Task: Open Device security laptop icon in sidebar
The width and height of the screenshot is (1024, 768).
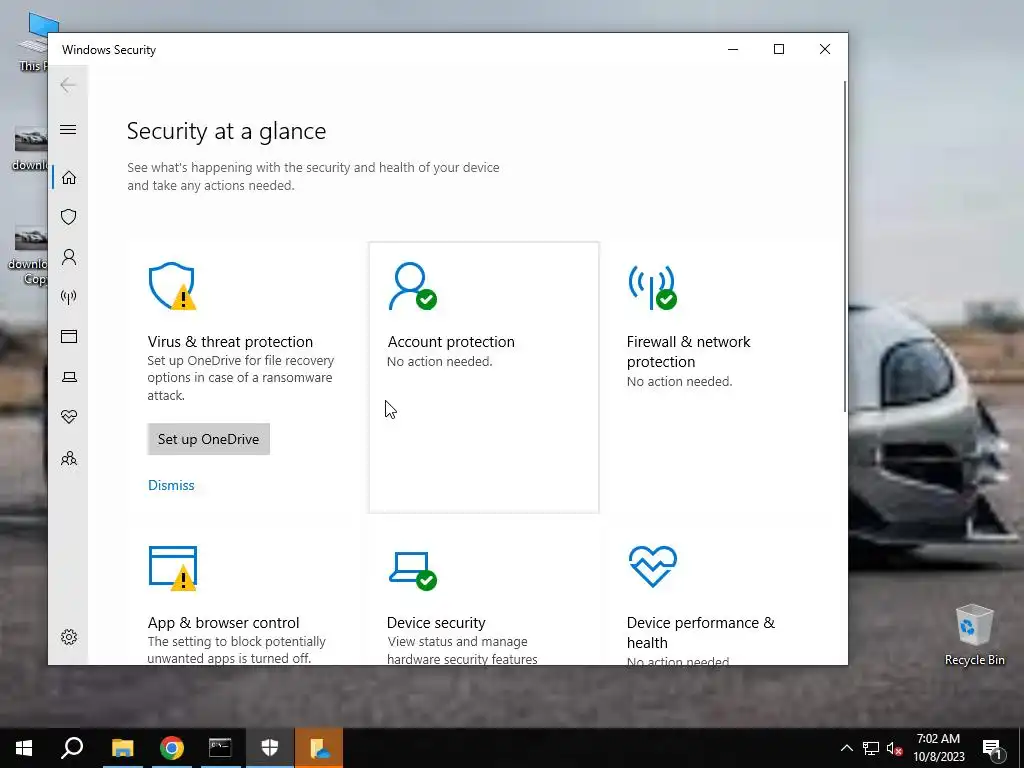Action: pos(69,377)
